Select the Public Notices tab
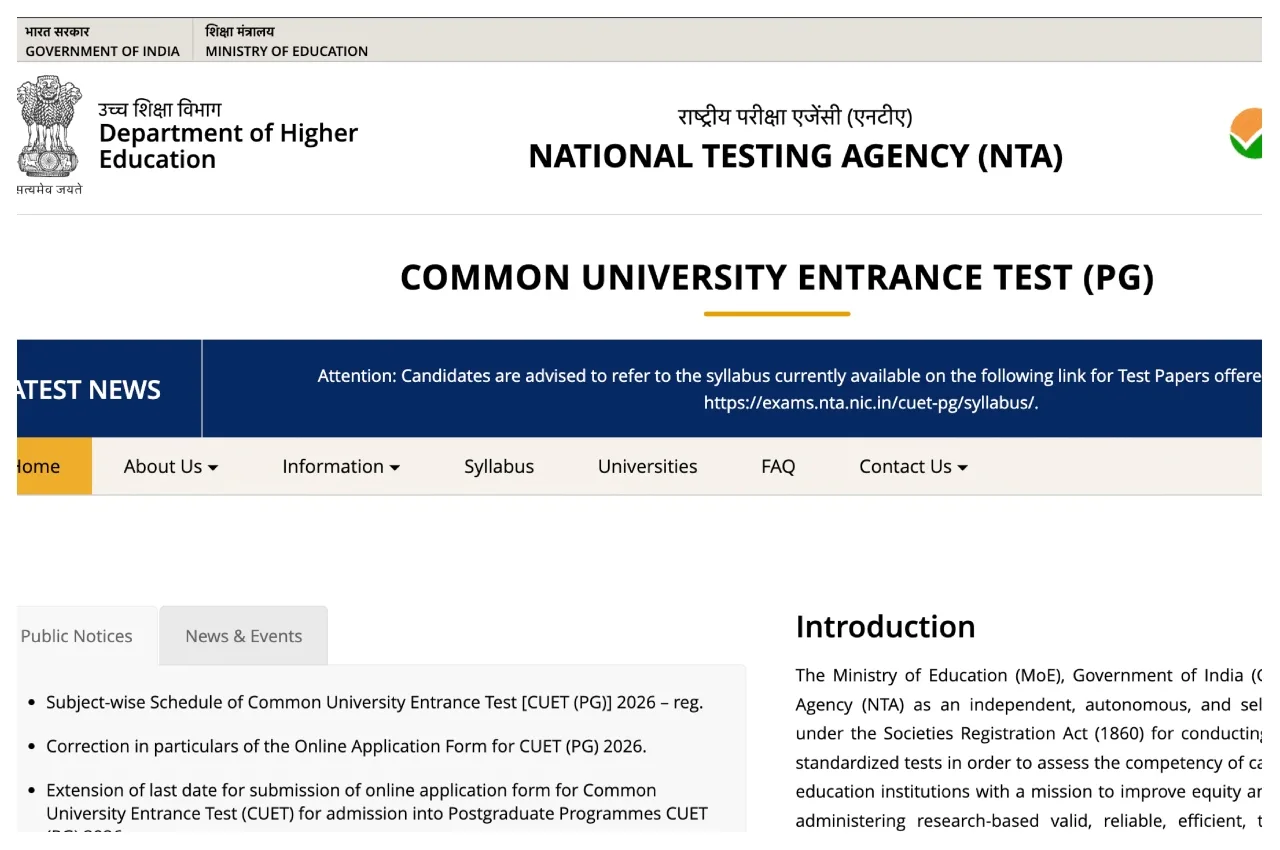This screenshot has height=850, width=1280. (77, 636)
